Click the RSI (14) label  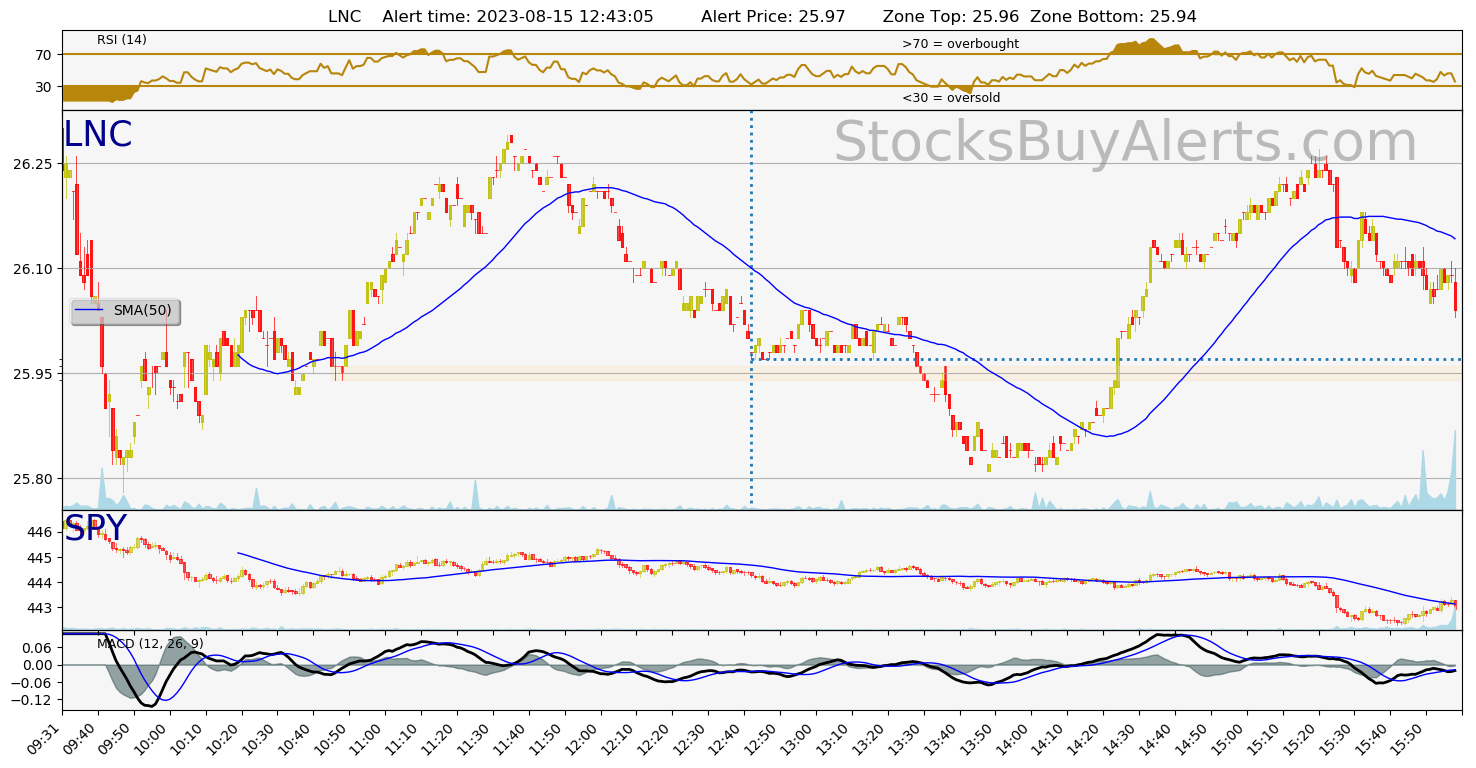tap(122, 40)
